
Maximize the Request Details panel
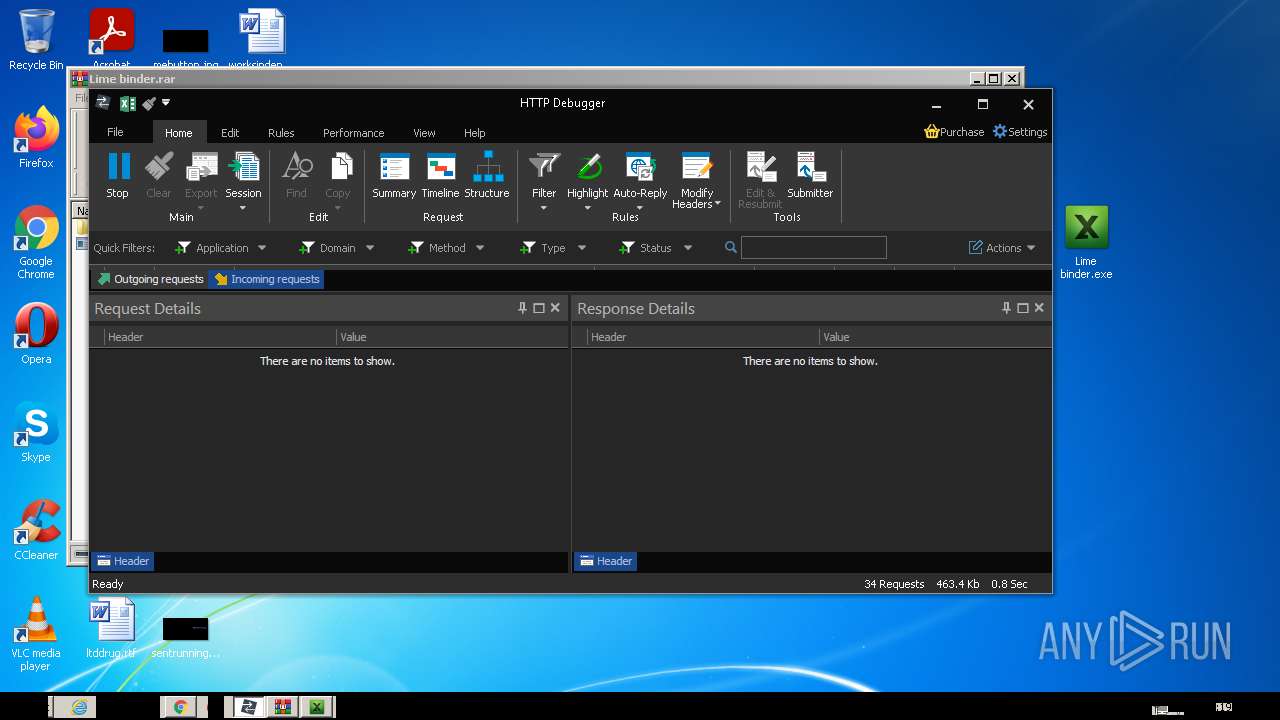tap(539, 308)
